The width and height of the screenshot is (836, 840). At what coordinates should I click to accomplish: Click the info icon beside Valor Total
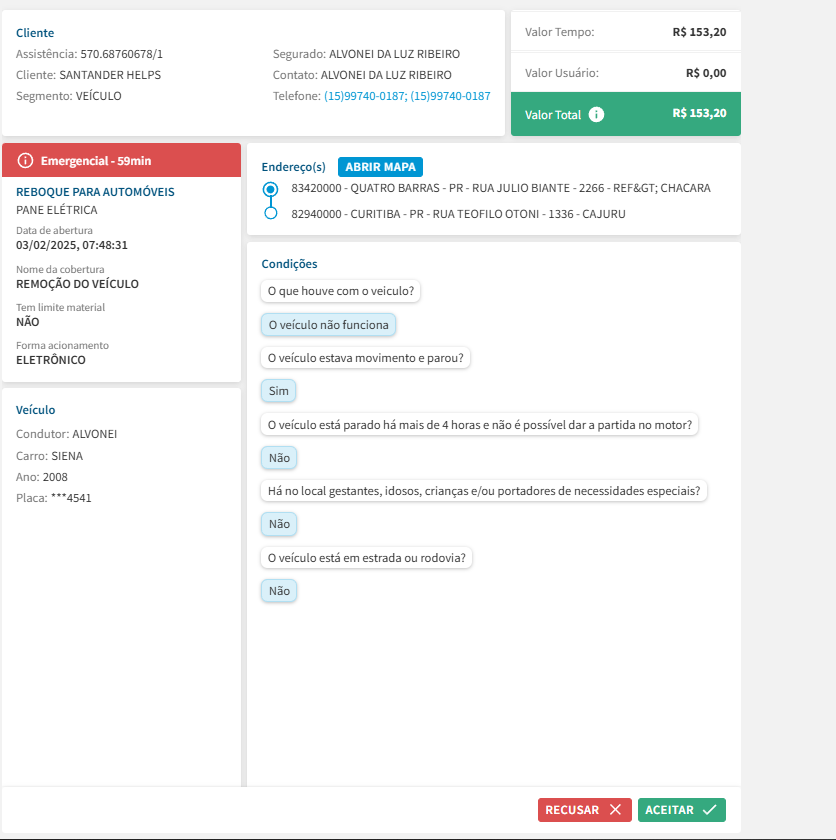(596, 115)
